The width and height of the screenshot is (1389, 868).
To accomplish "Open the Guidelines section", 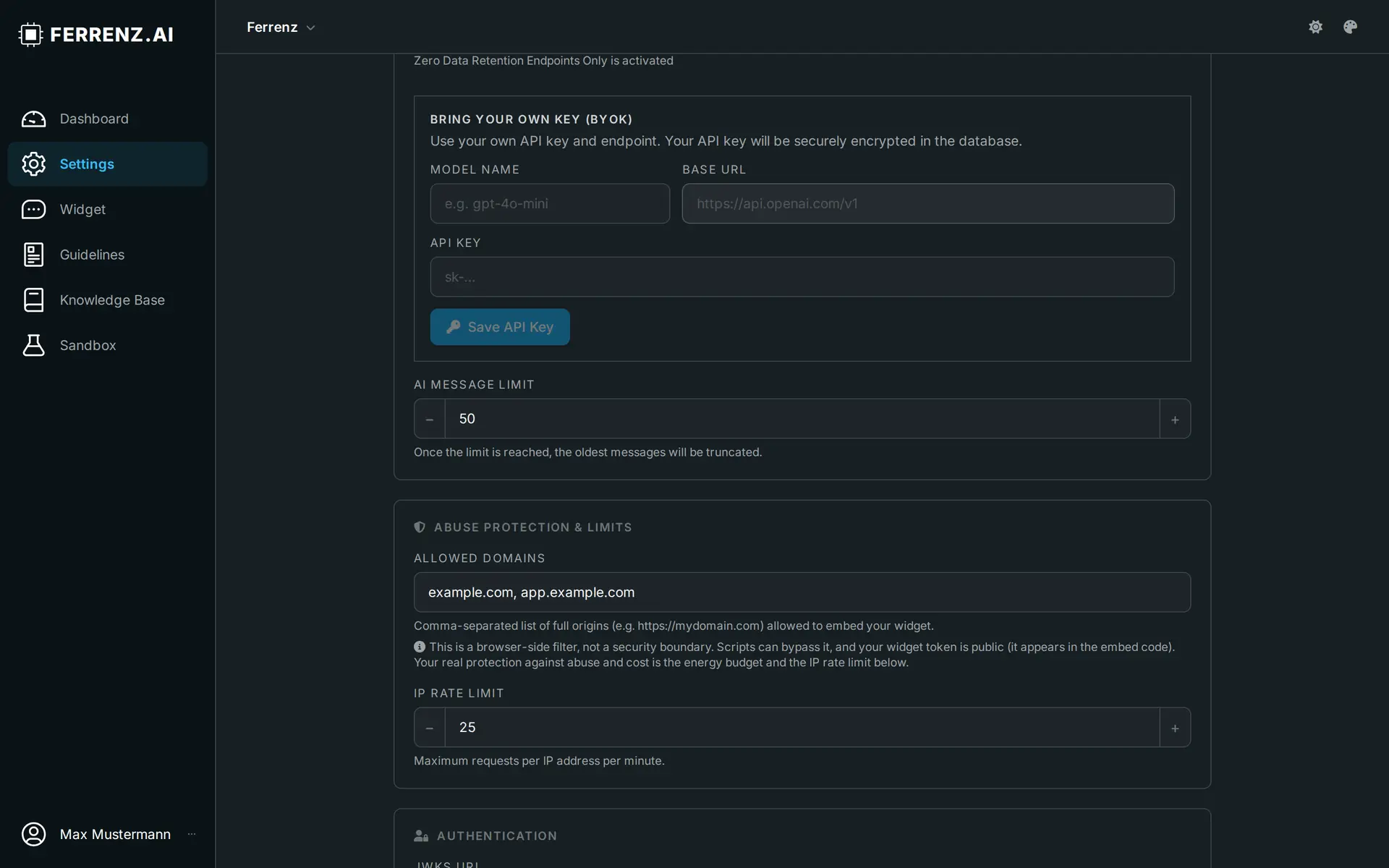I will pyautogui.click(x=108, y=255).
